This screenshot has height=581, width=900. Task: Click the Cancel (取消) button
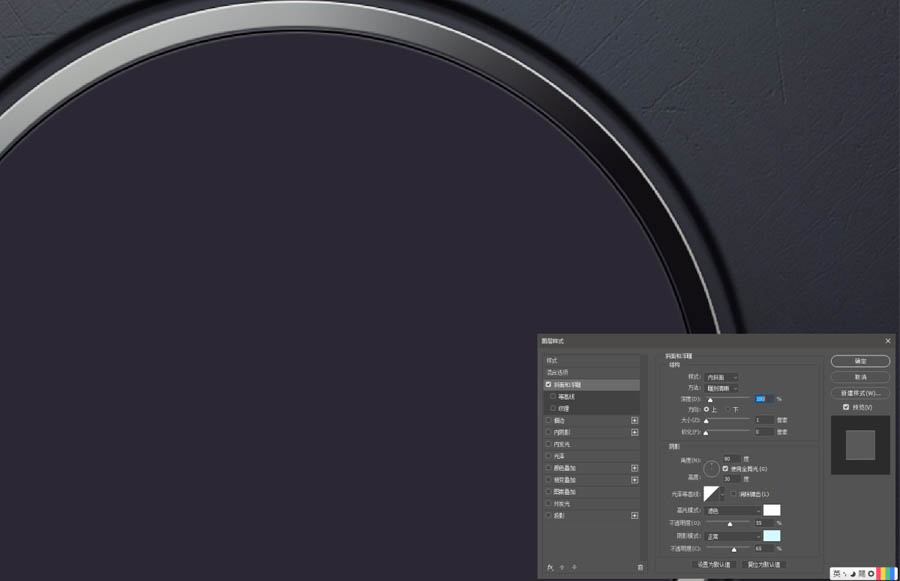pos(860,377)
